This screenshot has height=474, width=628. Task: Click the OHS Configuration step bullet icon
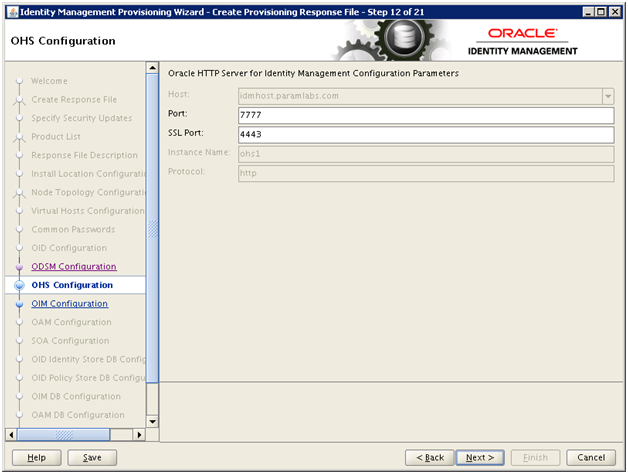pos(19,285)
